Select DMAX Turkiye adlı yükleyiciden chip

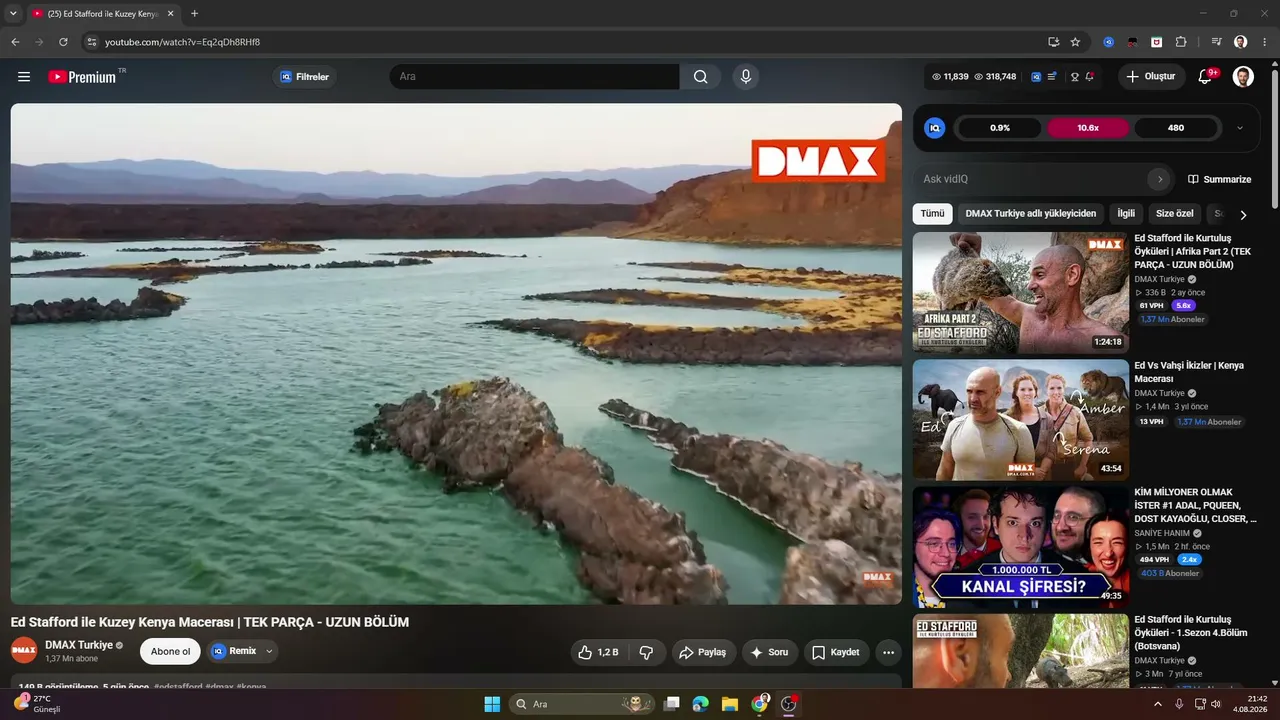pyautogui.click(x=1031, y=213)
